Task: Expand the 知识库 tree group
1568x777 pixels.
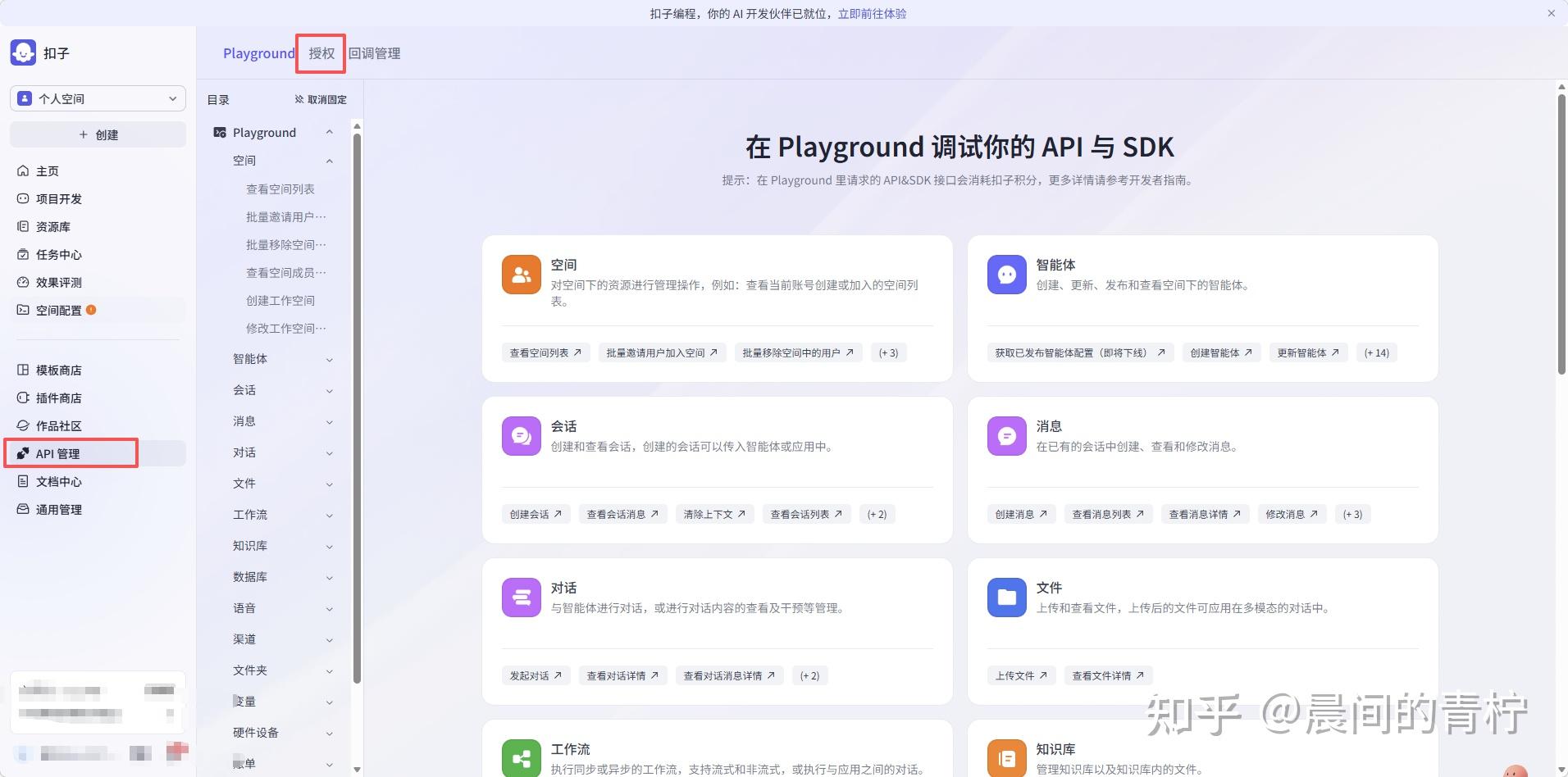Action: tap(330, 546)
